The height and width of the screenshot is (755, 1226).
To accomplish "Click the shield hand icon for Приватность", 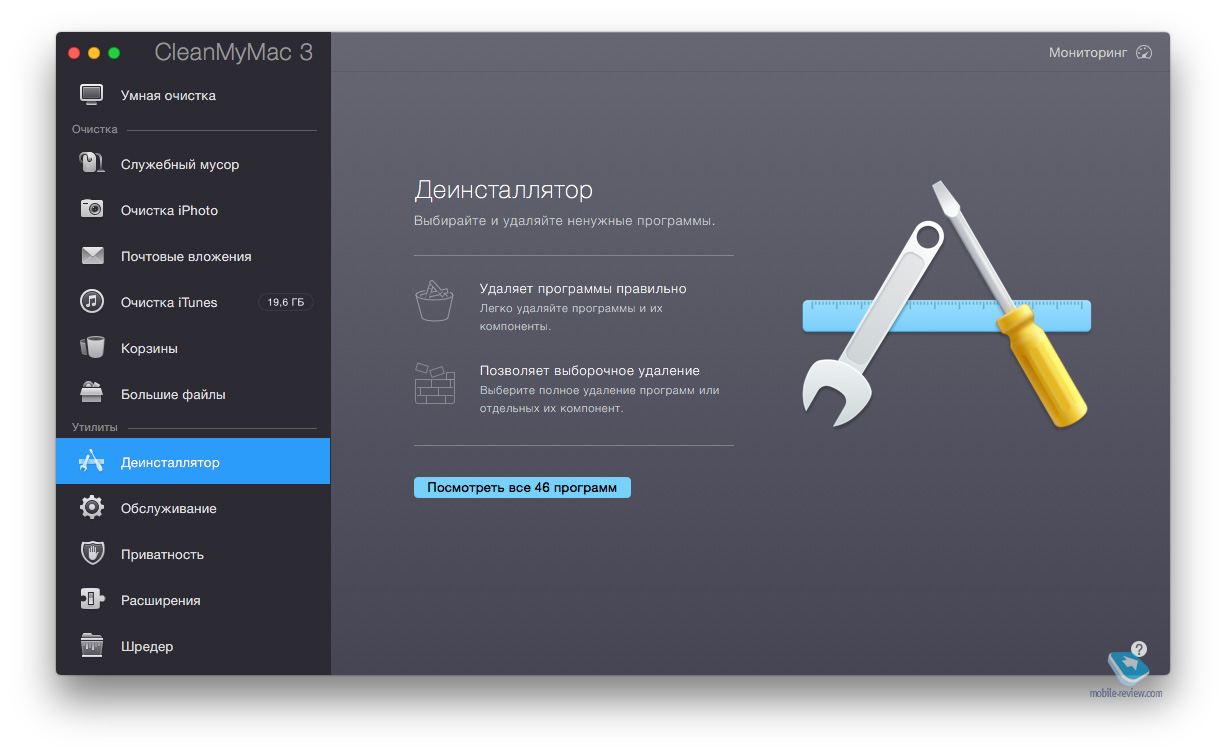I will (92, 554).
